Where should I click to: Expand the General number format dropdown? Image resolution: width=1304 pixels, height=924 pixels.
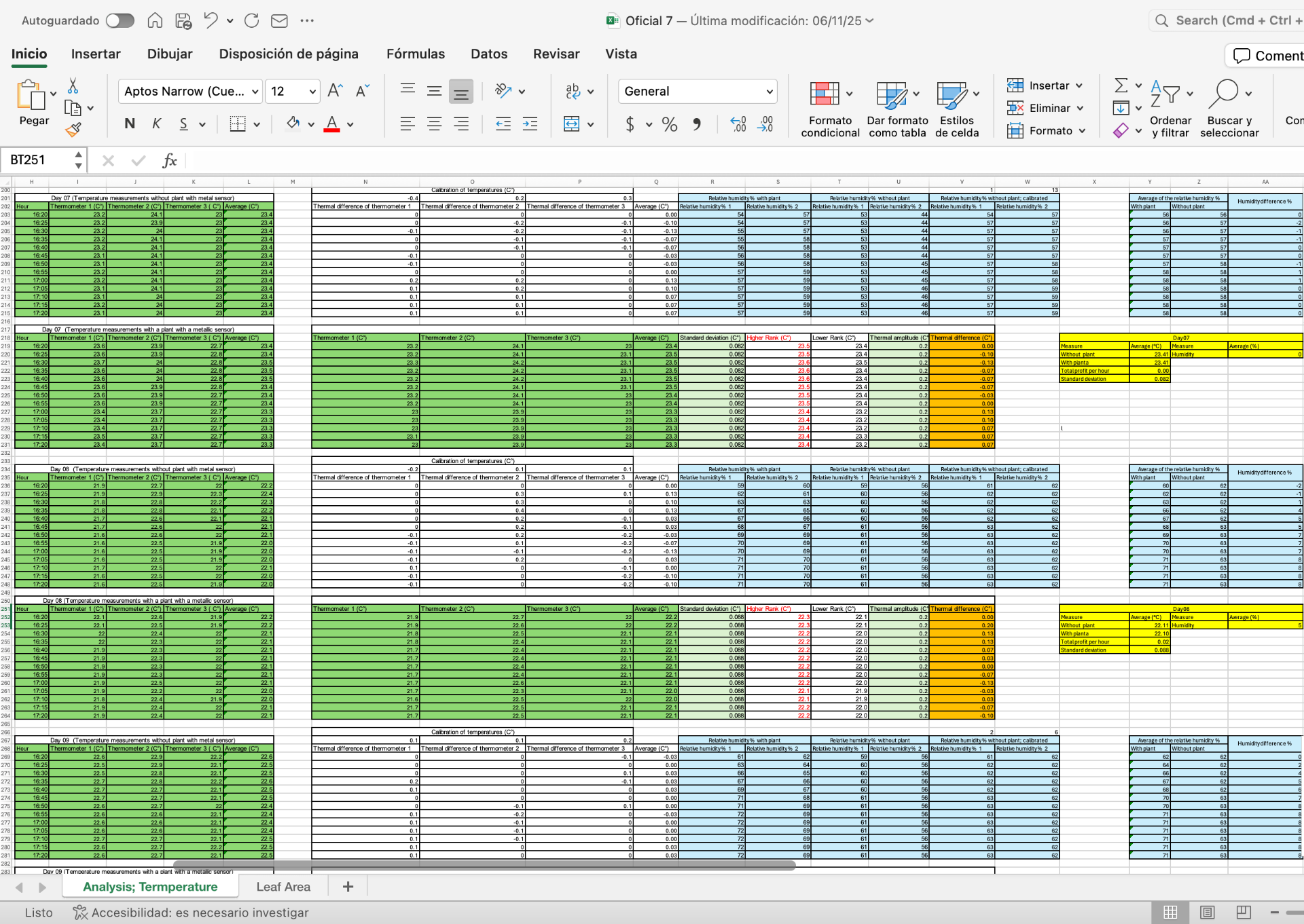769,92
